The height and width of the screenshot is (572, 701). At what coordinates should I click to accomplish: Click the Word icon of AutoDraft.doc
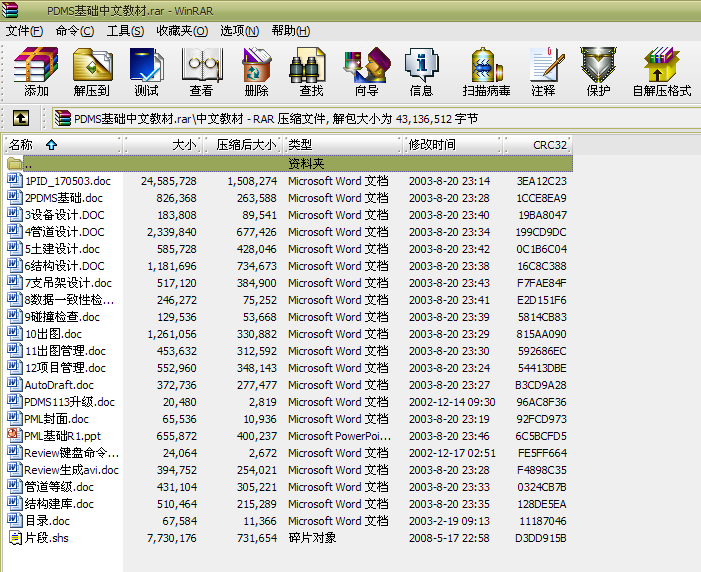click(x=14, y=384)
